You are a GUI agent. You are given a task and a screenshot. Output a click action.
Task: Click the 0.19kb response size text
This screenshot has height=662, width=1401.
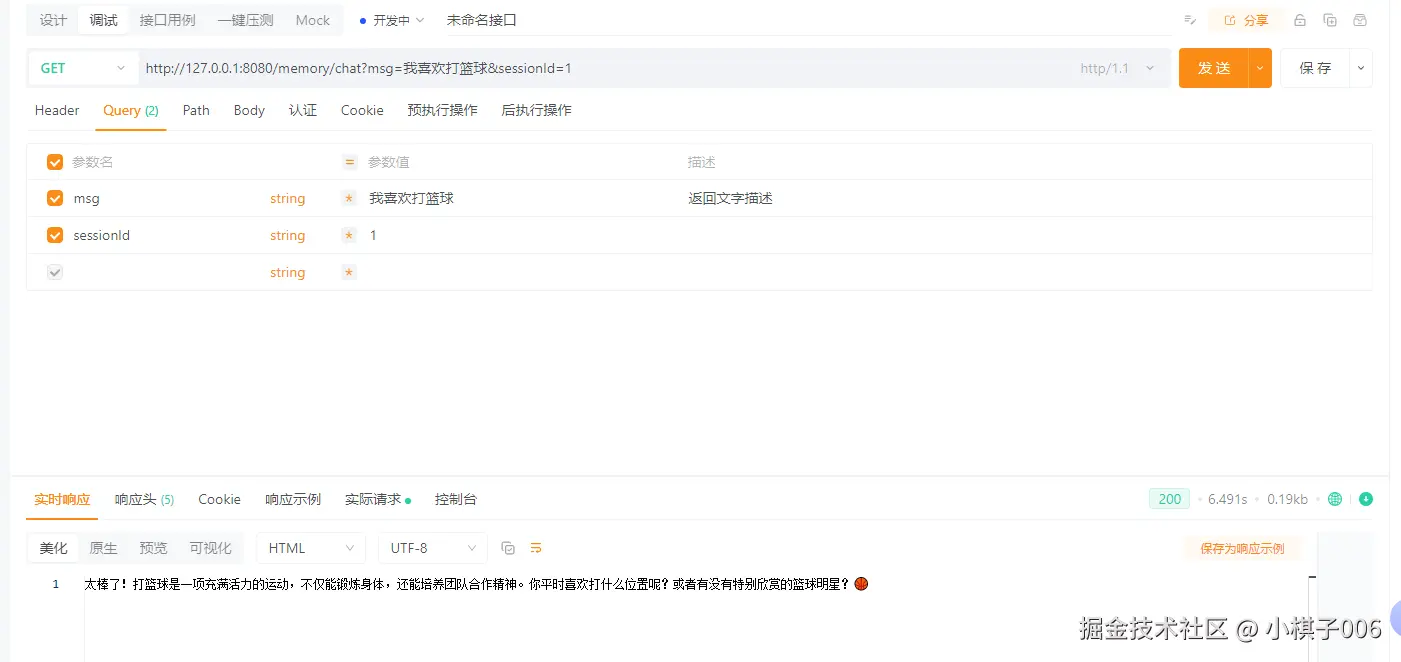click(x=1287, y=499)
